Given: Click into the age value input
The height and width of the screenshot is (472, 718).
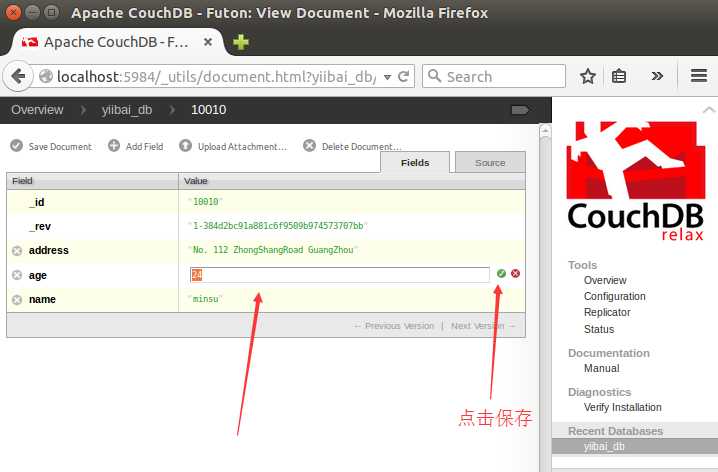Looking at the screenshot, I should (340, 274).
